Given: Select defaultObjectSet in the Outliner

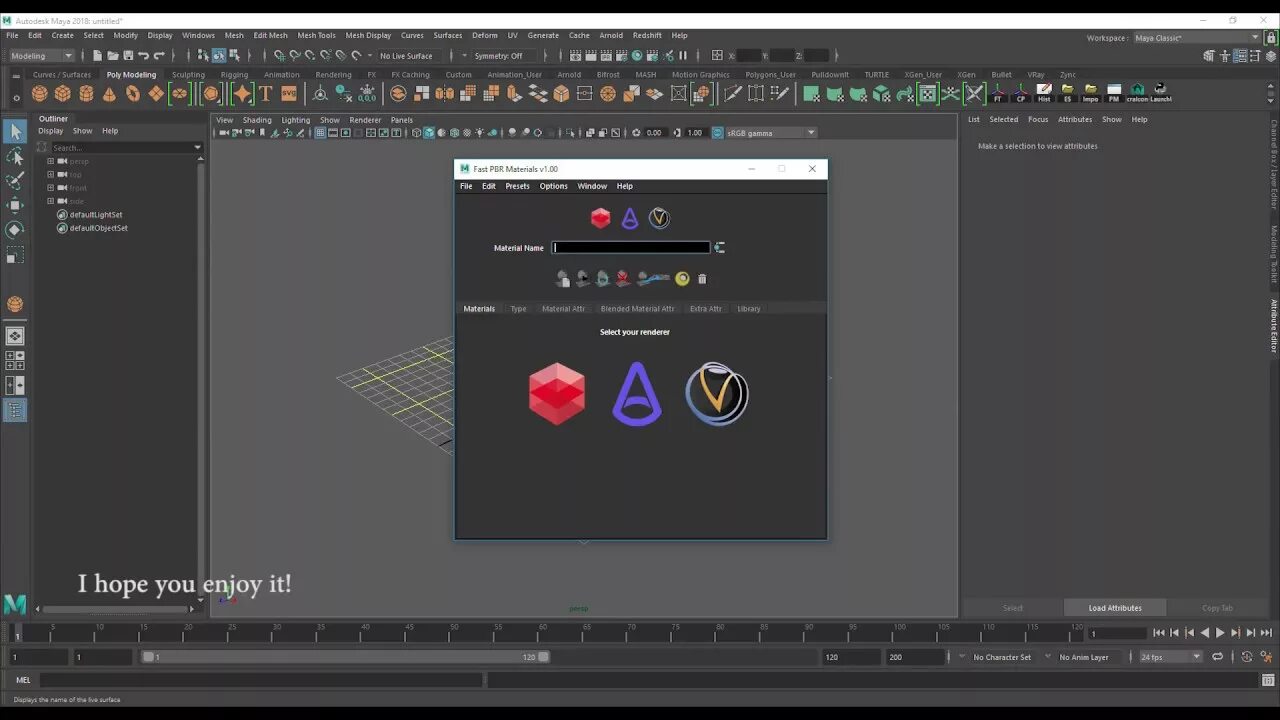Looking at the screenshot, I should pyautogui.click(x=98, y=228).
